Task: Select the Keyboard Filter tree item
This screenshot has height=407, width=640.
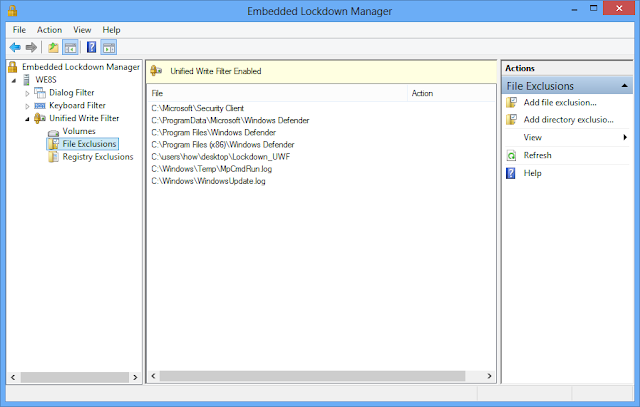Action: point(77,105)
